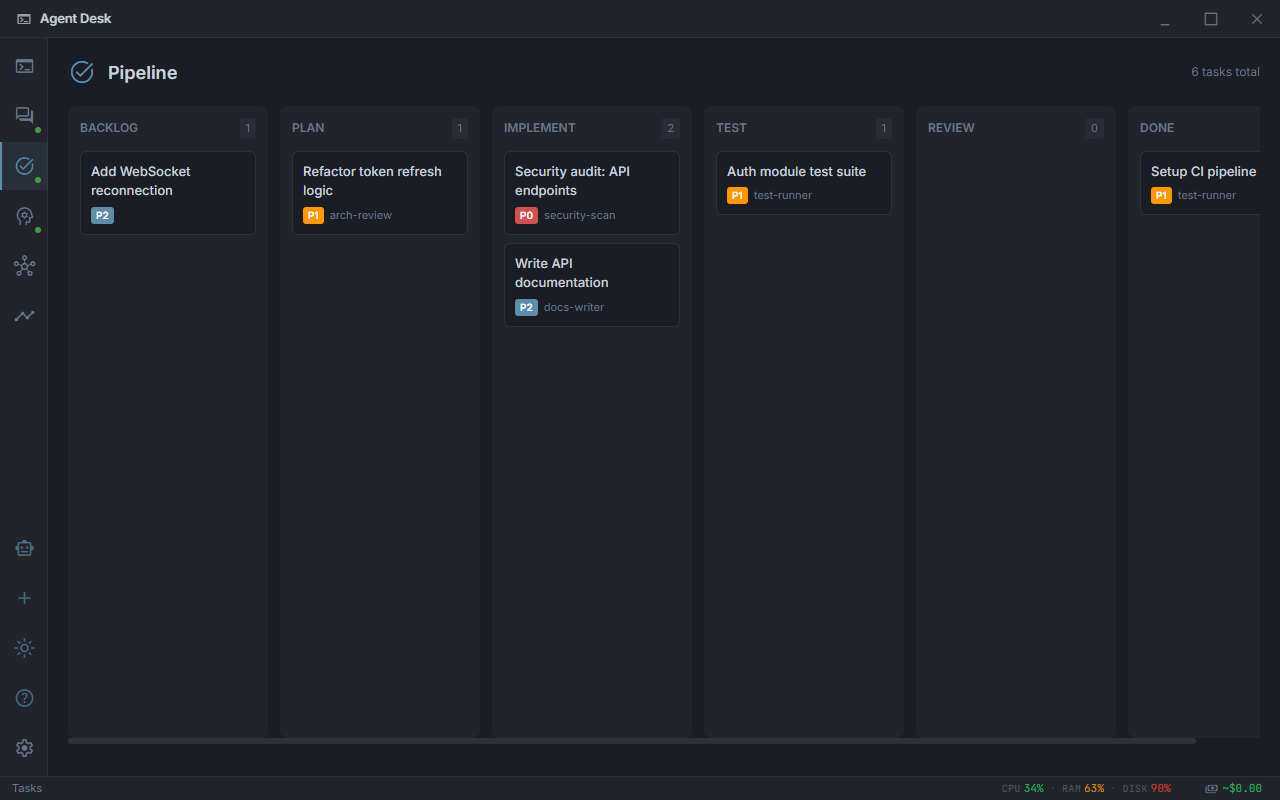Click the P1 badge on Refactor token card
Screen dimensions: 1280x800
313,215
